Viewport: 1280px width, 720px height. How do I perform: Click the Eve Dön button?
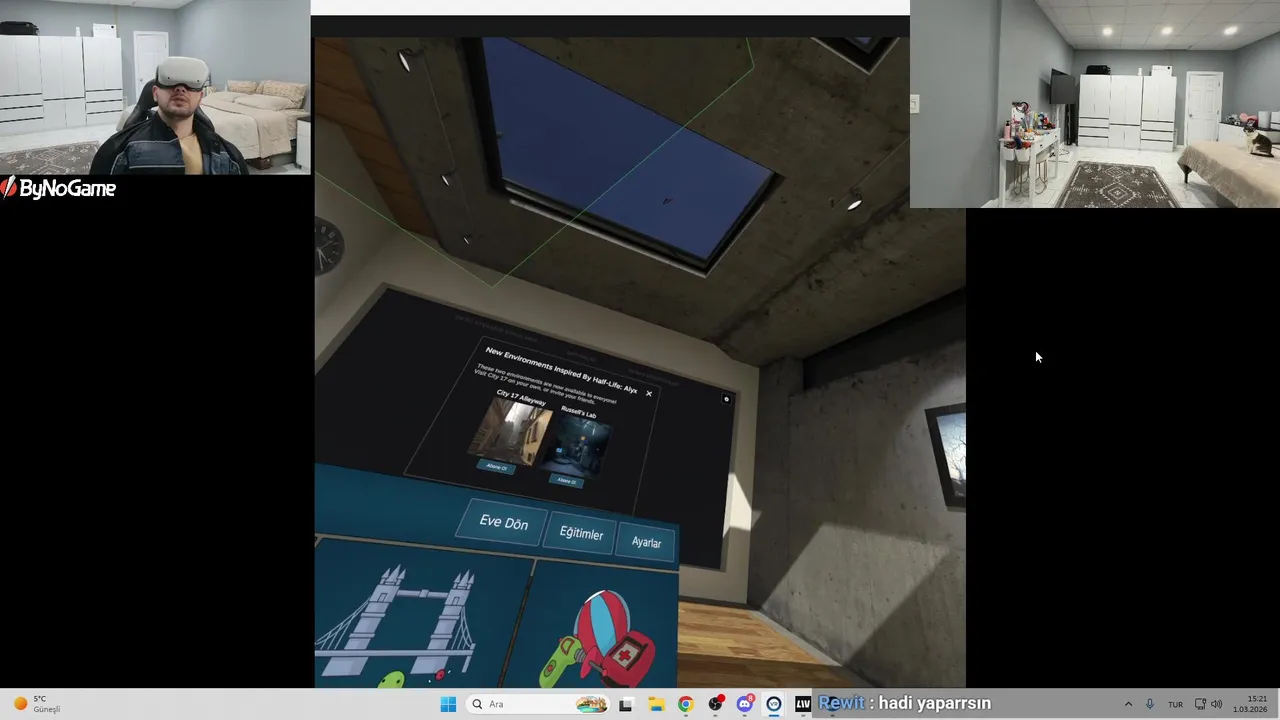503,523
